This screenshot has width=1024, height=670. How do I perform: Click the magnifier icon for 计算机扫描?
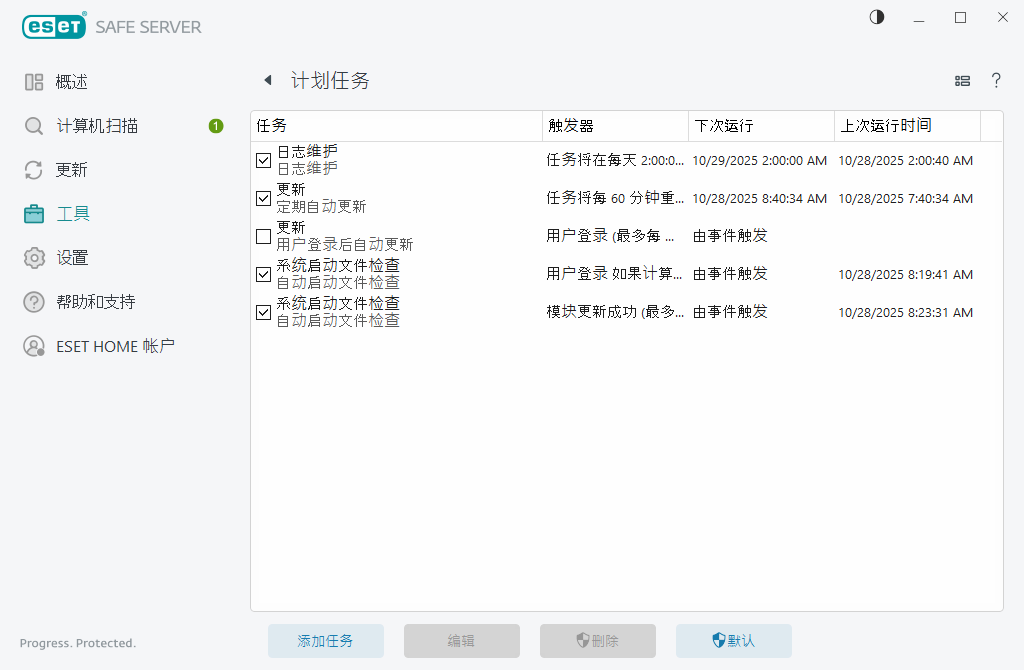coord(34,126)
